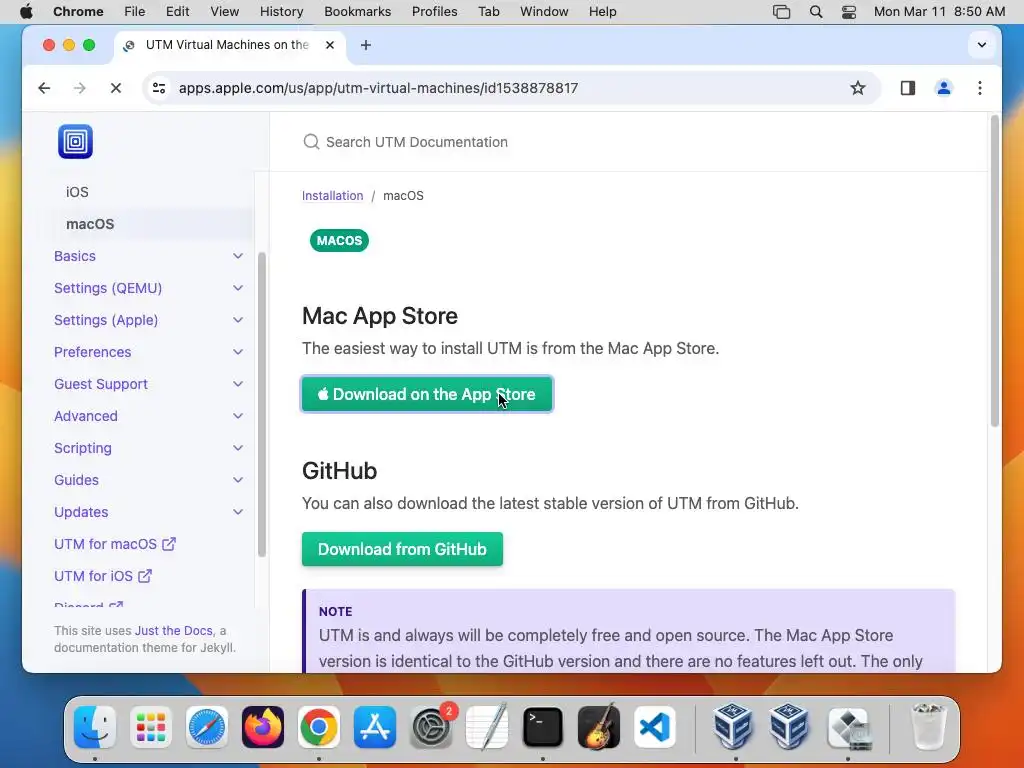The height and width of the screenshot is (768, 1024).
Task: Open the File menu
Action: (135, 12)
